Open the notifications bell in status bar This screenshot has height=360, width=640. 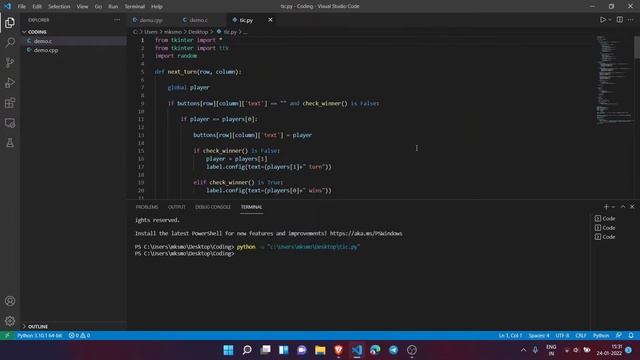[x=631, y=336]
